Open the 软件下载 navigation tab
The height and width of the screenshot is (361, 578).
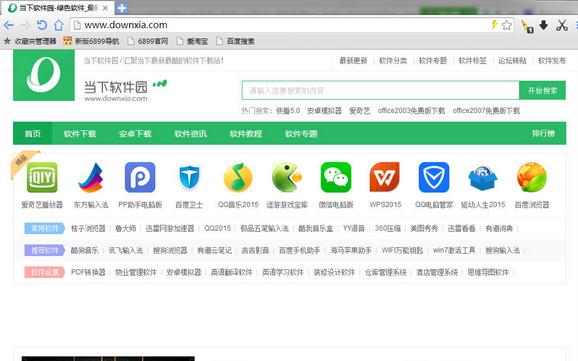tap(80, 133)
